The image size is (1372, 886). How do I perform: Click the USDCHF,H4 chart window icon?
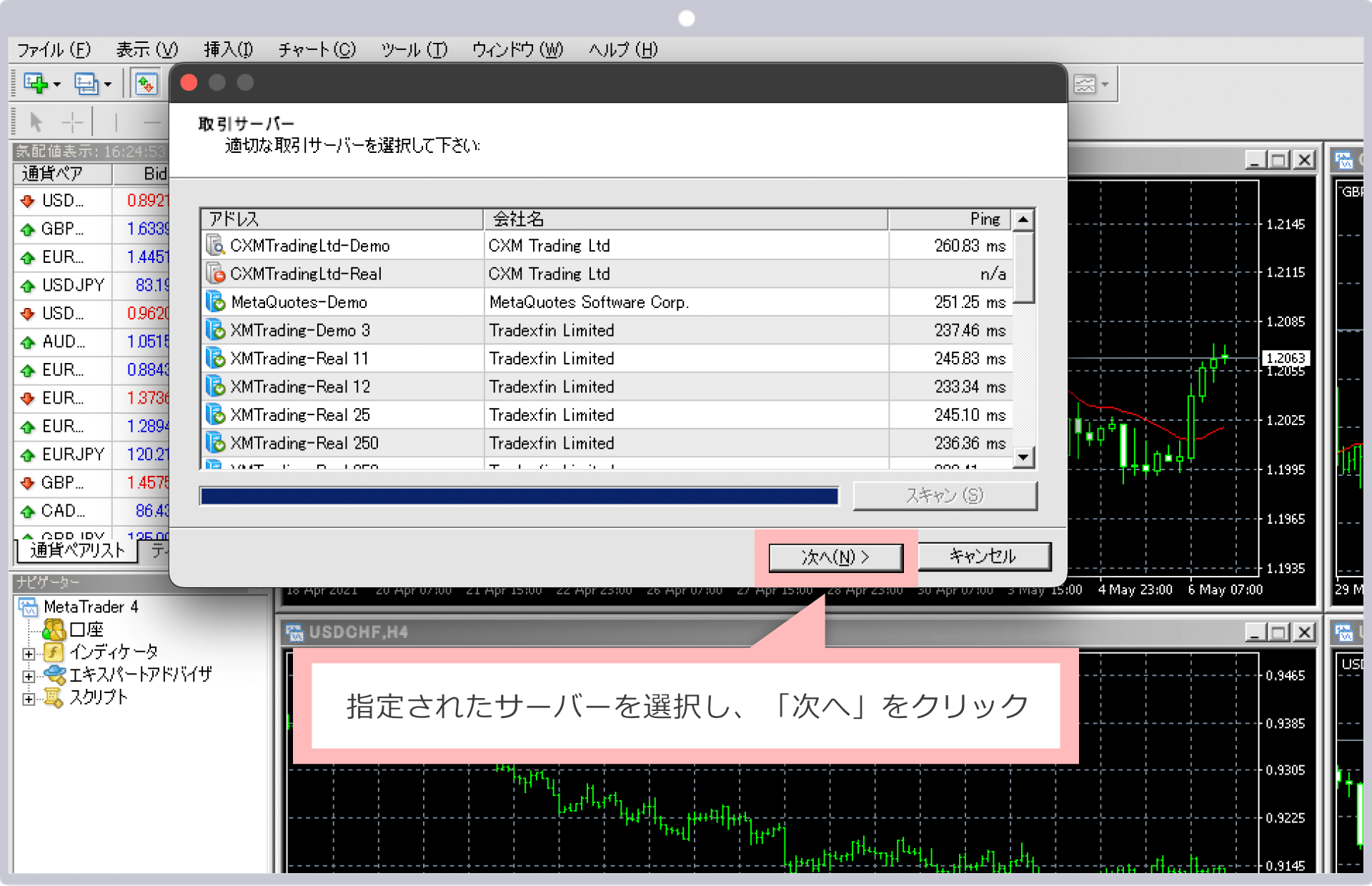click(x=294, y=632)
